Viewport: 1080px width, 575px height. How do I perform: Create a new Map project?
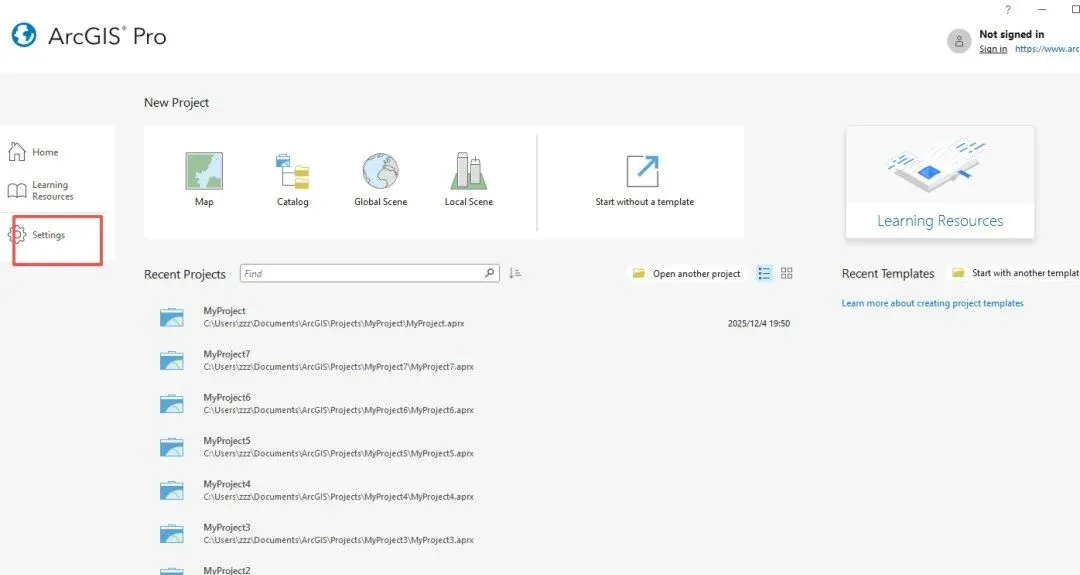204,179
